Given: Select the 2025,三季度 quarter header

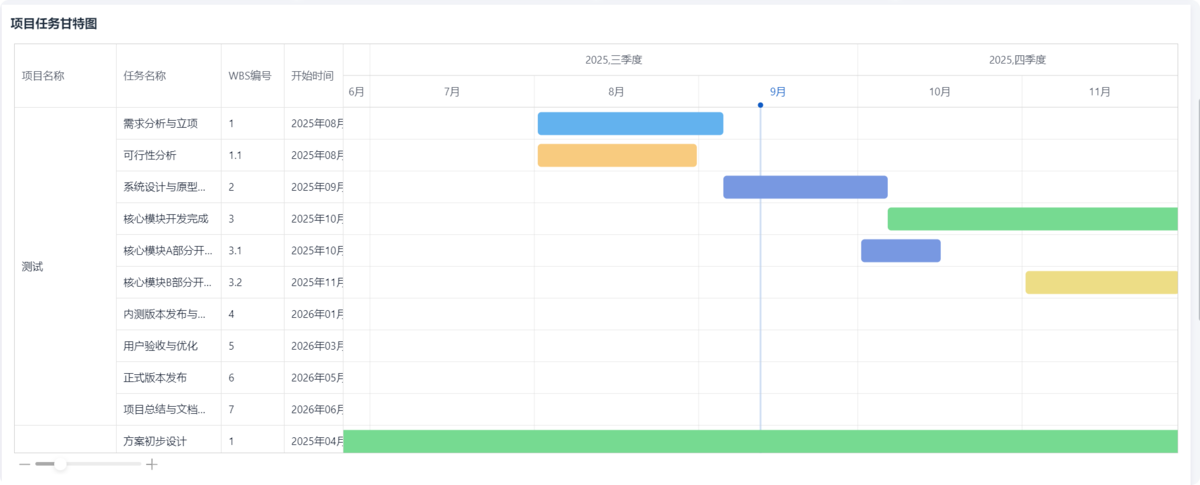Looking at the screenshot, I should (x=613, y=60).
